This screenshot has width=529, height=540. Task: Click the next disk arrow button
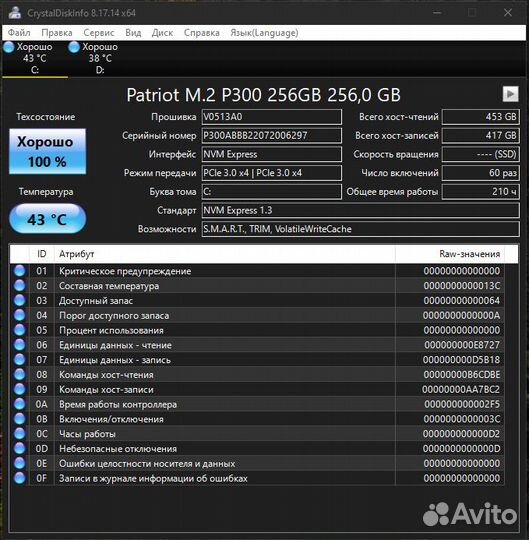point(510,94)
